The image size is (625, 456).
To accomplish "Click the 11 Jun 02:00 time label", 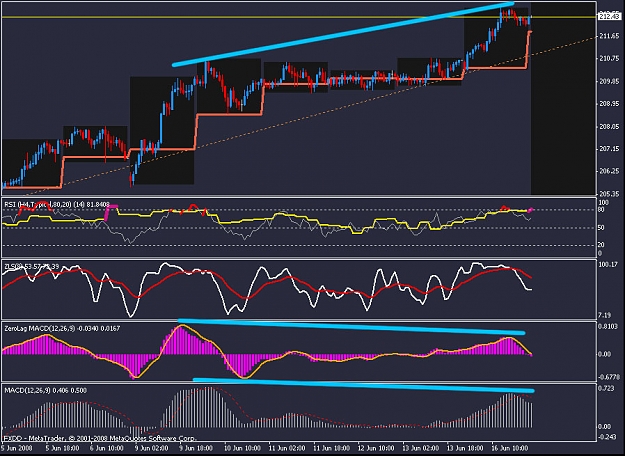I will (287, 448).
